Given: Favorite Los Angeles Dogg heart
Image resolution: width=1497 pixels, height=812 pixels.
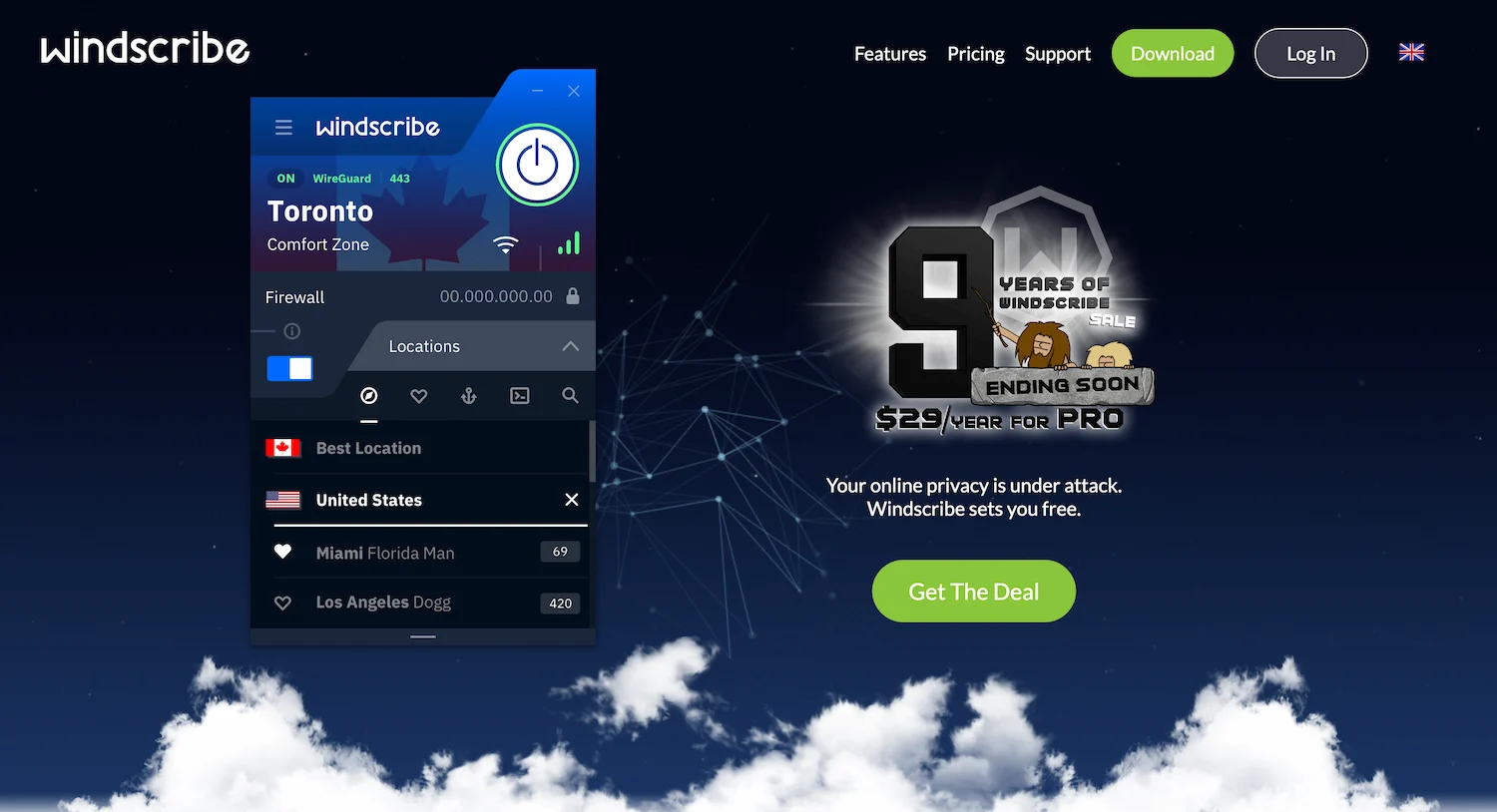Looking at the screenshot, I should click(x=282, y=603).
